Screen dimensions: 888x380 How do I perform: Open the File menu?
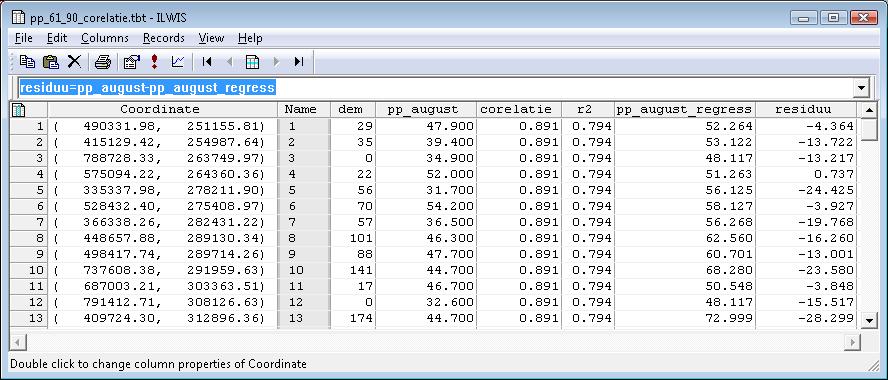[24, 38]
